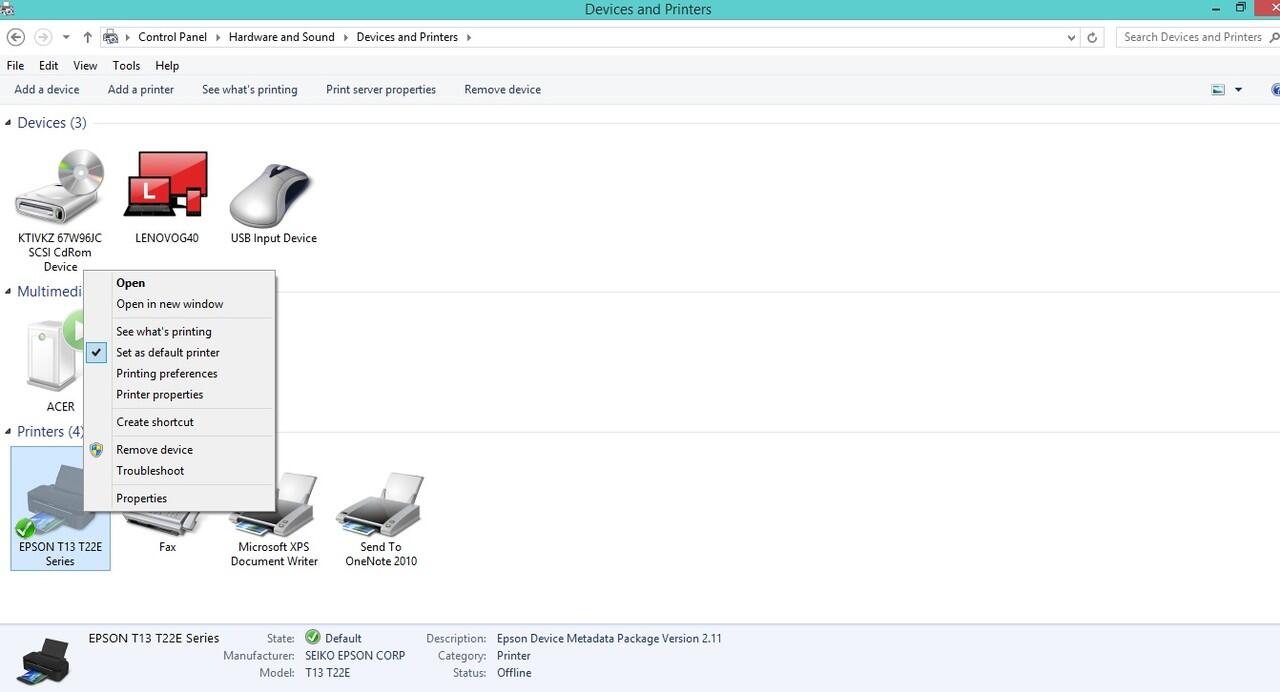Click Add a device in the toolbar
Viewport: 1280px width, 692px height.
pyautogui.click(x=47, y=90)
